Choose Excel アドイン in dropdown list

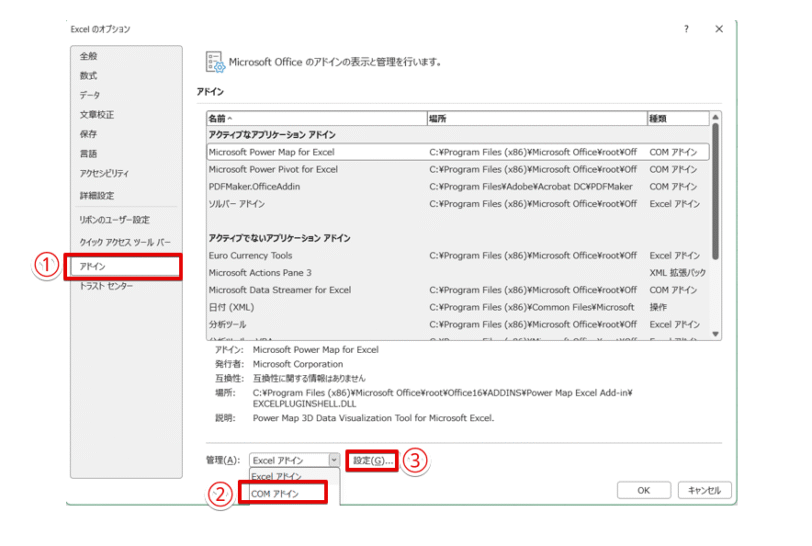[294, 476]
